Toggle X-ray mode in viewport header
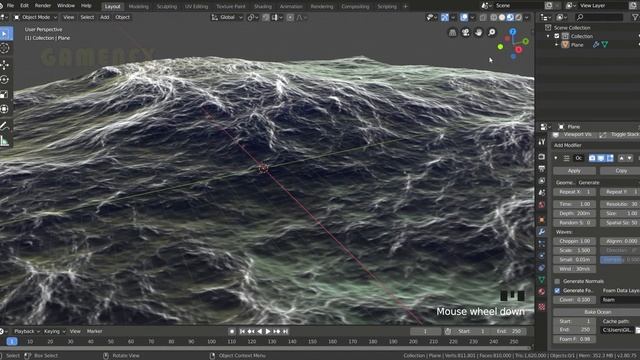 point(483,18)
